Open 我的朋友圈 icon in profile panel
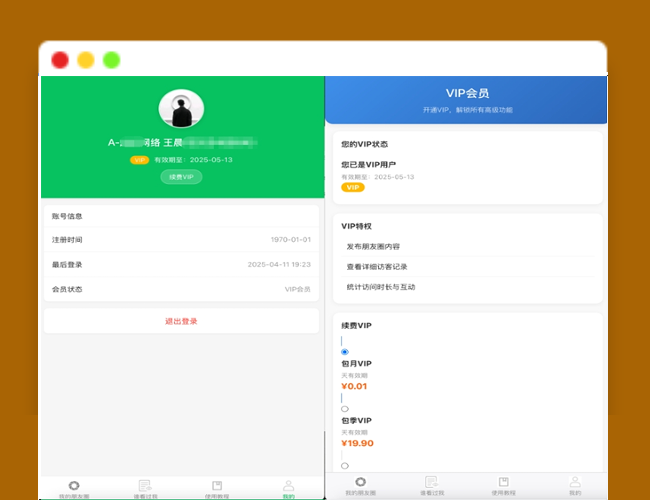Viewport: 650px width, 500px height. point(74,485)
